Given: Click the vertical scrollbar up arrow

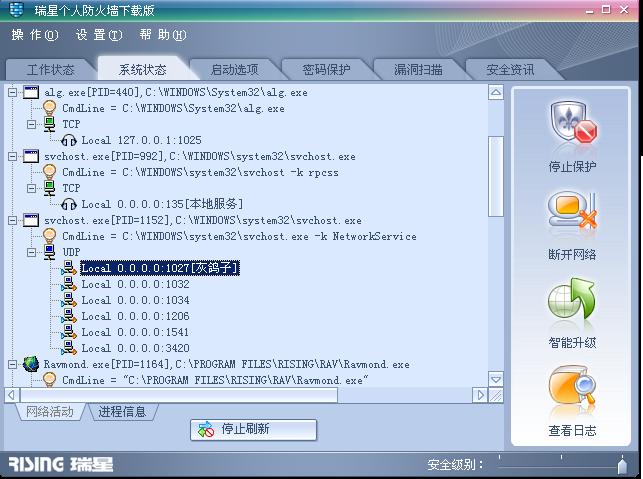Looking at the screenshot, I should 496,92.
